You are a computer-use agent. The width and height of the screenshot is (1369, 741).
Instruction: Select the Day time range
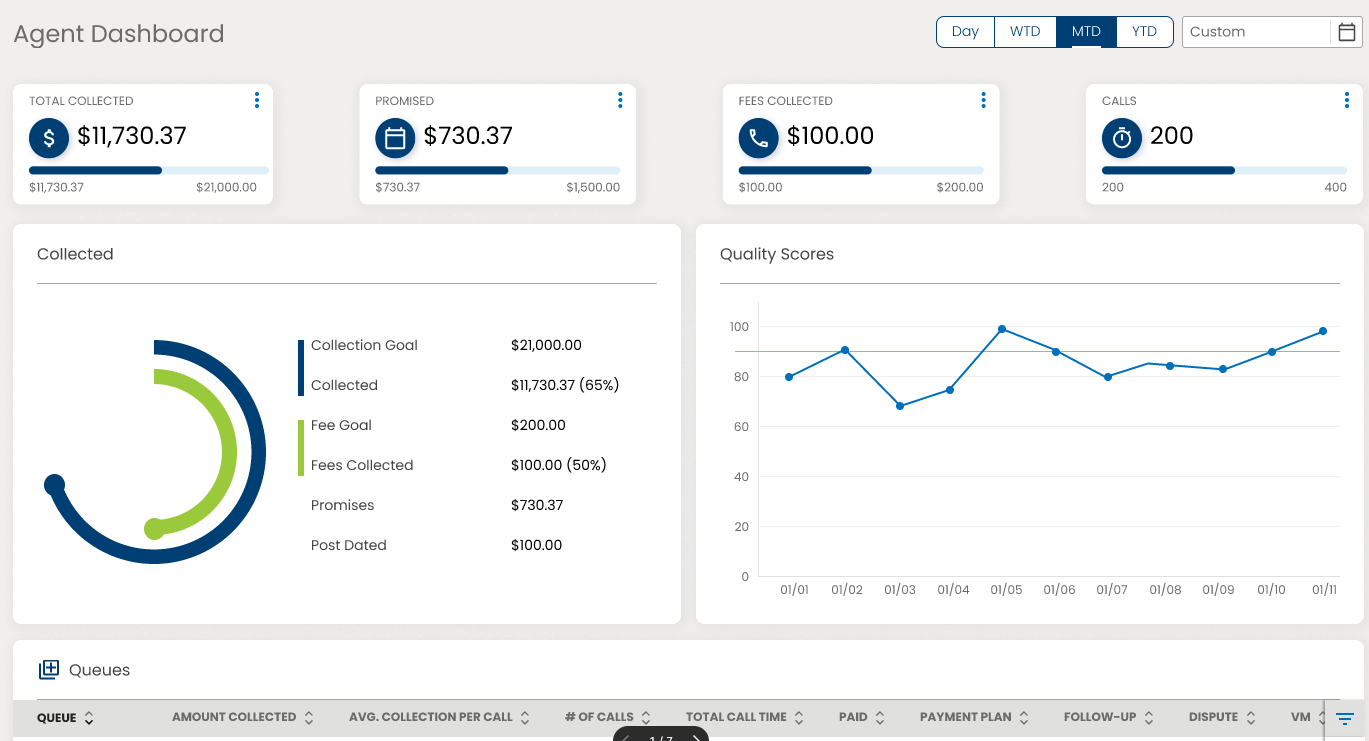point(964,31)
